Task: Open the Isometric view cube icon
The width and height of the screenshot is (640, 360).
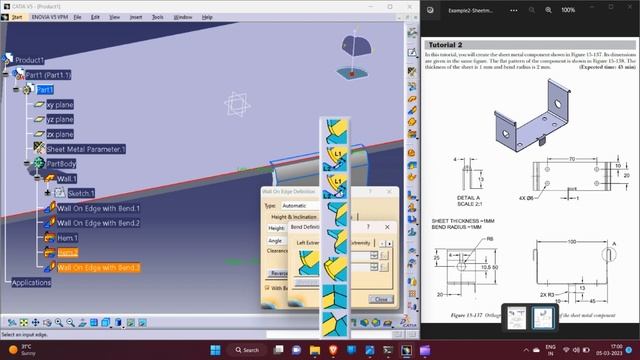Action: pyautogui.click(x=106, y=323)
